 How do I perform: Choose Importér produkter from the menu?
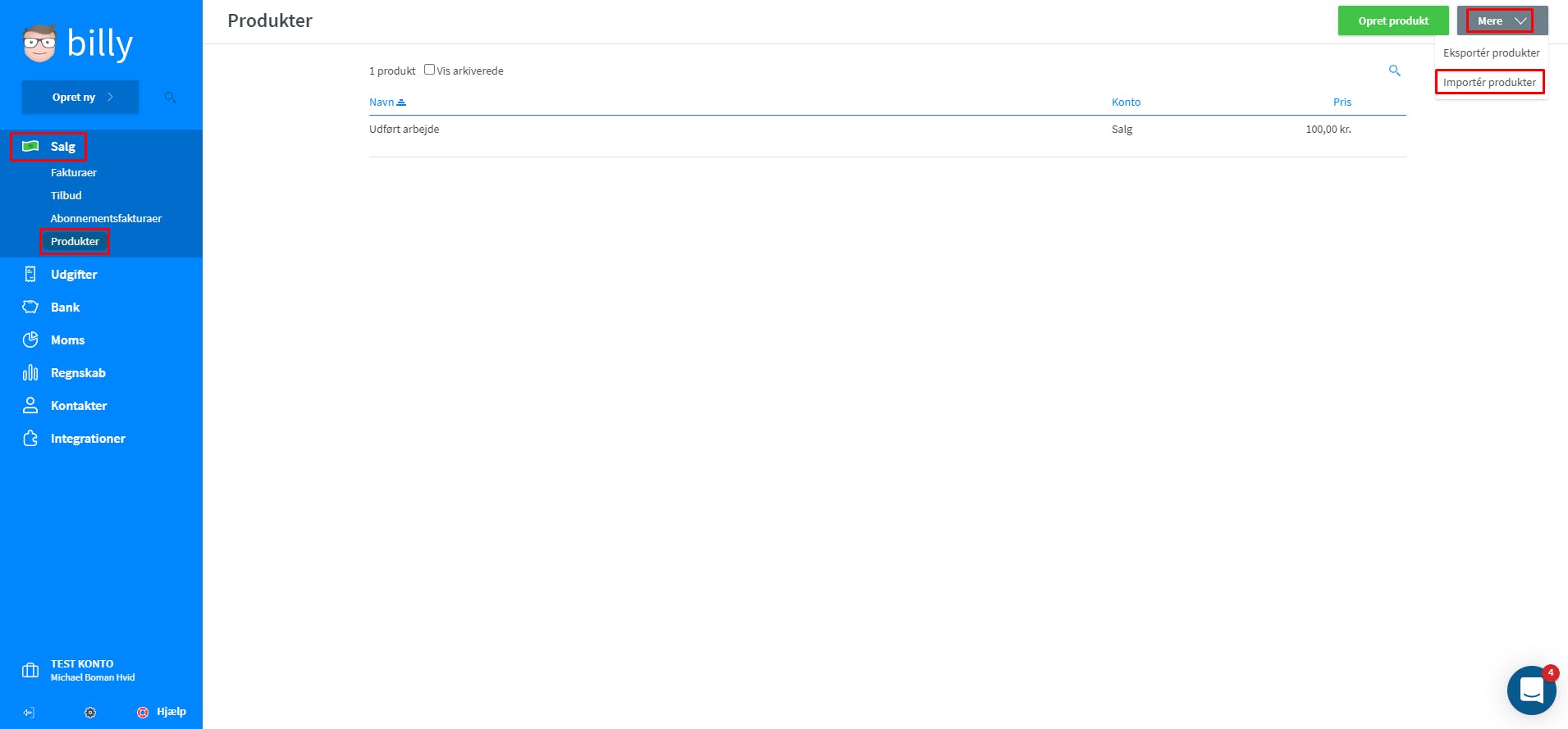1489,82
